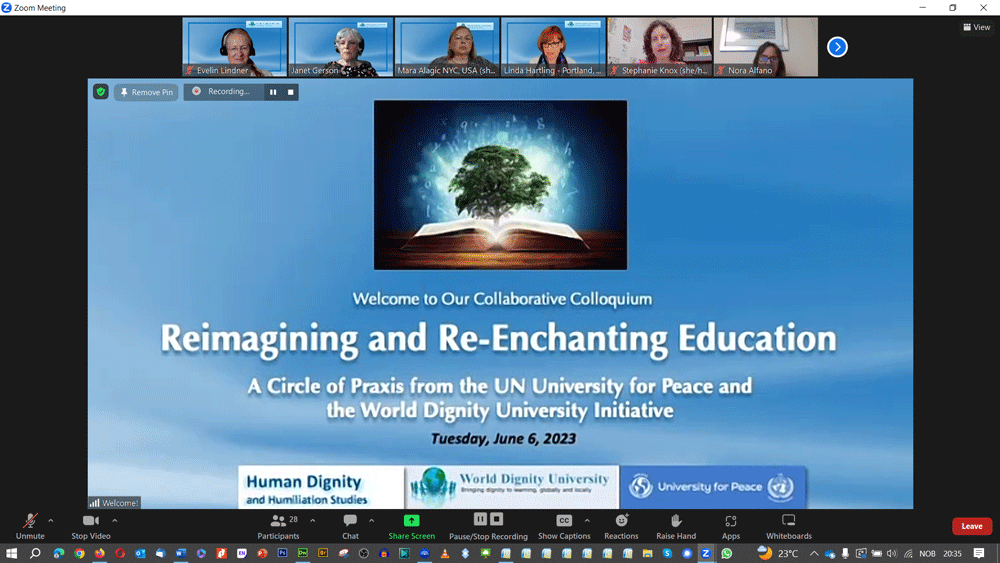Expand captions options arrow
Screen dimensions: 1000x563
(587, 521)
